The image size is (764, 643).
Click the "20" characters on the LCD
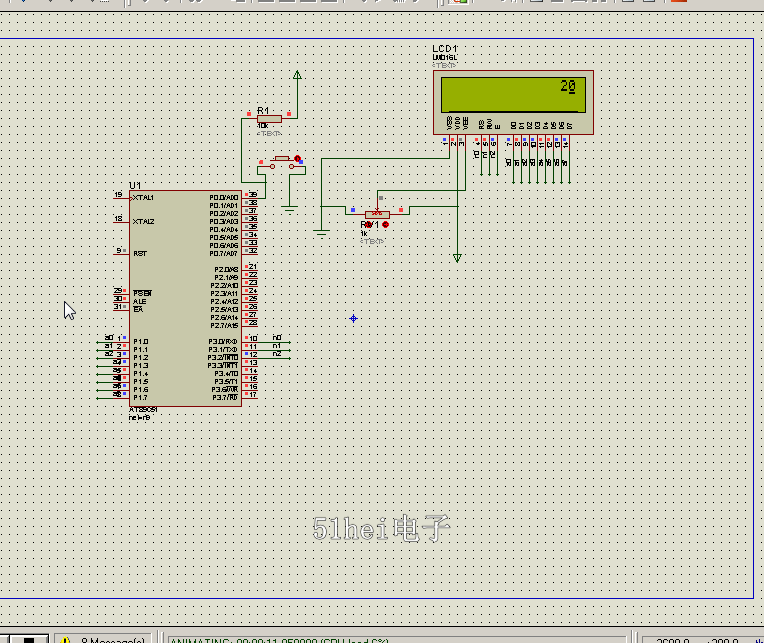(x=568, y=87)
